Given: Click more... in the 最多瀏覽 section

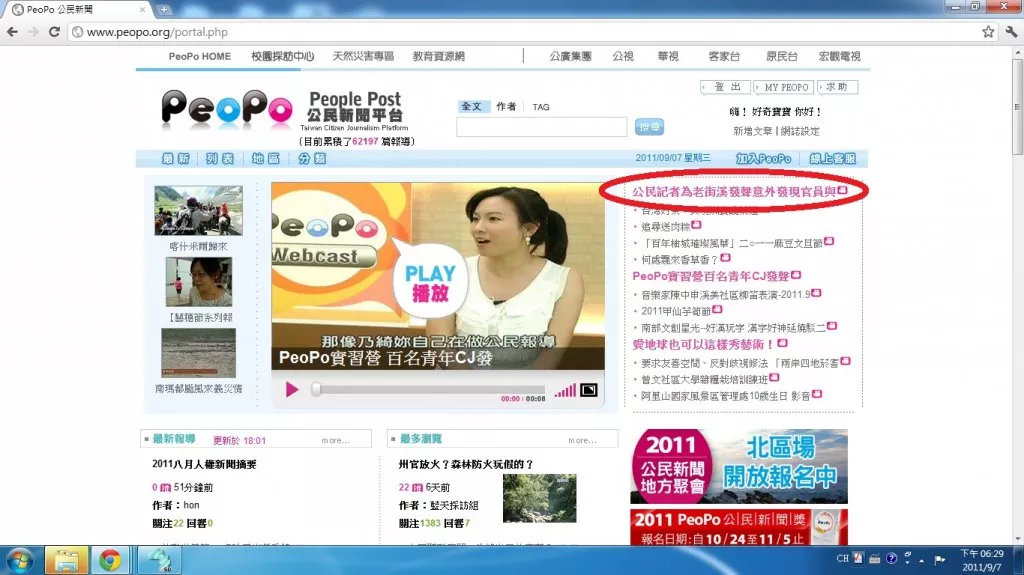Looking at the screenshot, I should coord(582,440).
